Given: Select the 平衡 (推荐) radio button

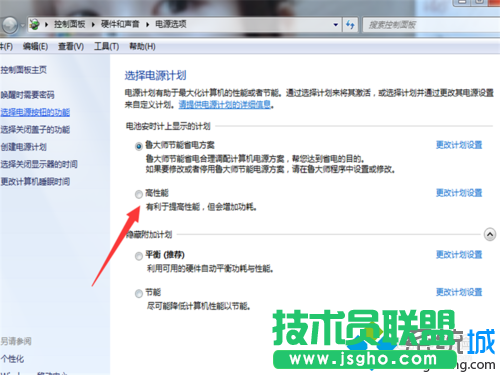Looking at the screenshot, I should click(139, 256).
